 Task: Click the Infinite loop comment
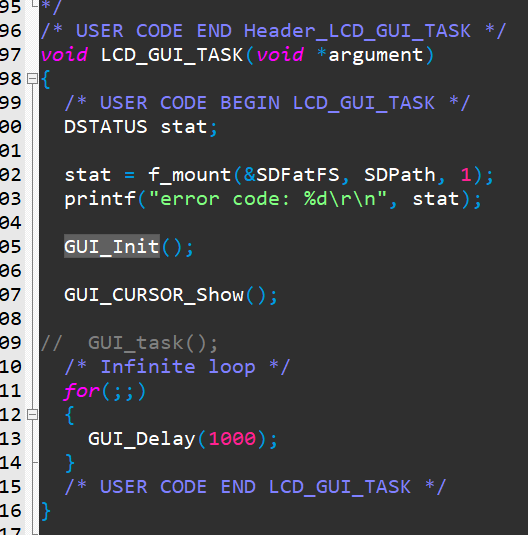pyautogui.click(x=177, y=367)
